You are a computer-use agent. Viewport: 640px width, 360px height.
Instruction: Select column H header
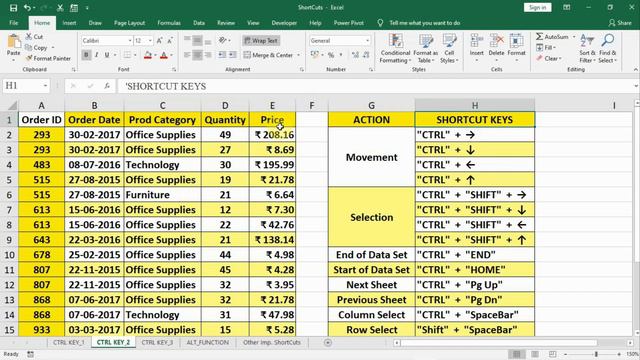point(475,105)
